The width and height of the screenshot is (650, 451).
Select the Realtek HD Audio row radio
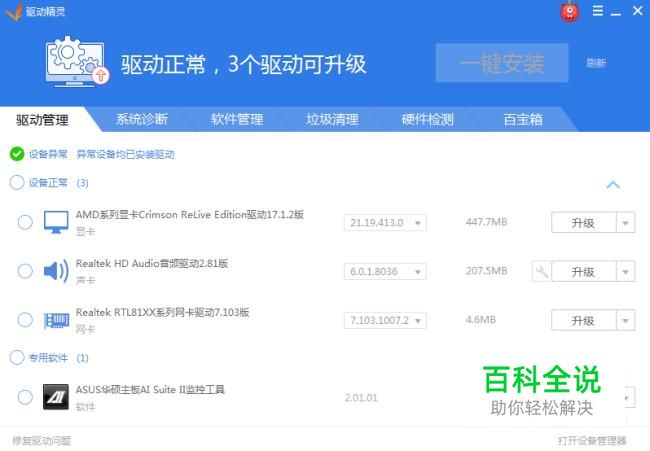click(x=25, y=271)
